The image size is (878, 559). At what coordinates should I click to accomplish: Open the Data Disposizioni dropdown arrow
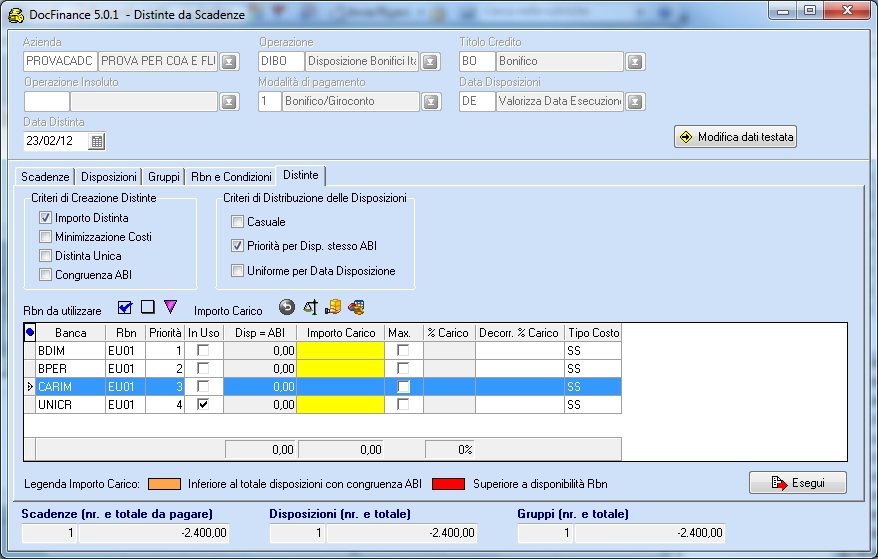tap(634, 101)
